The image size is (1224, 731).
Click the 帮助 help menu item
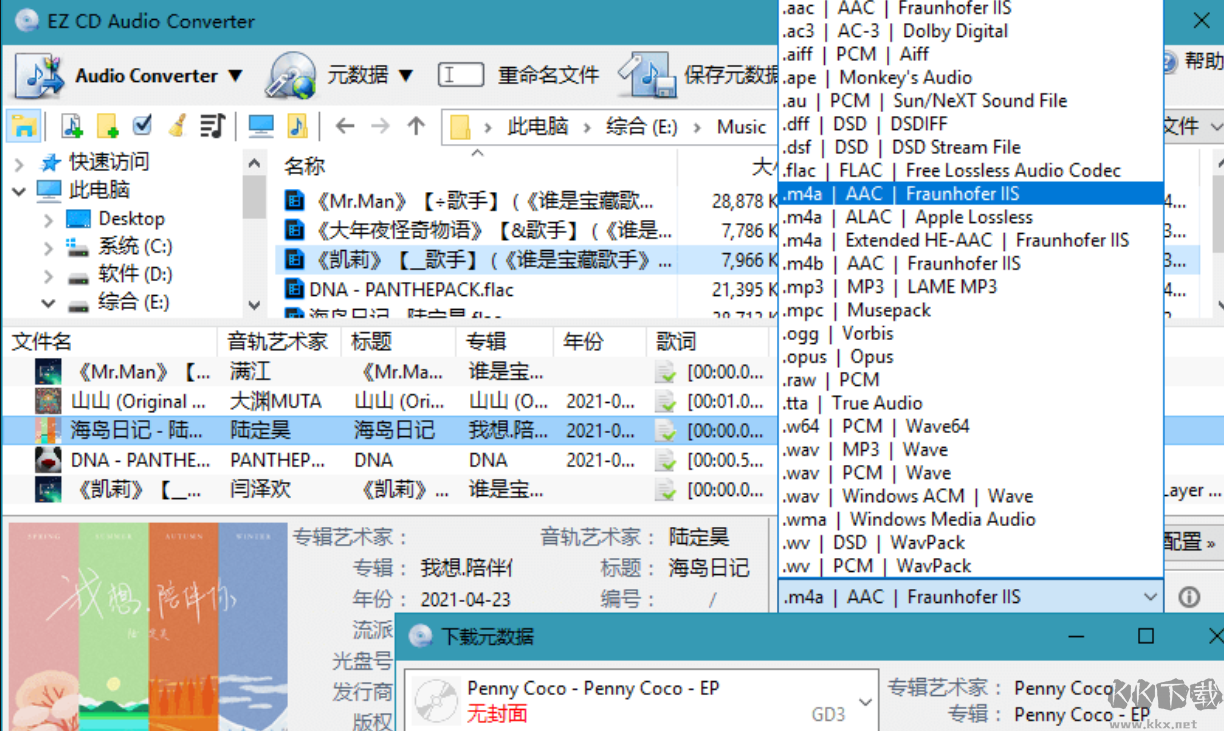pos(1200,61)
